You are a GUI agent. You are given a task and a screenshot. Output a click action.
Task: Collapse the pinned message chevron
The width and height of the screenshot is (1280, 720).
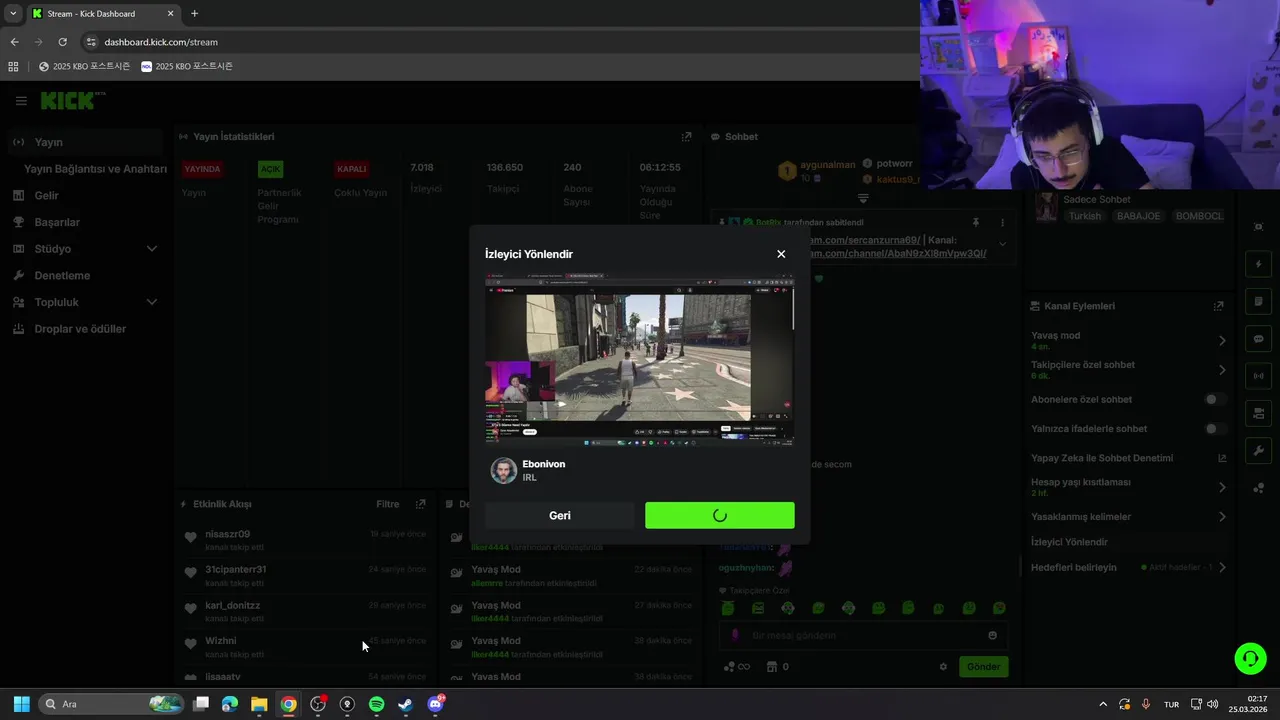pos(1002,243)
